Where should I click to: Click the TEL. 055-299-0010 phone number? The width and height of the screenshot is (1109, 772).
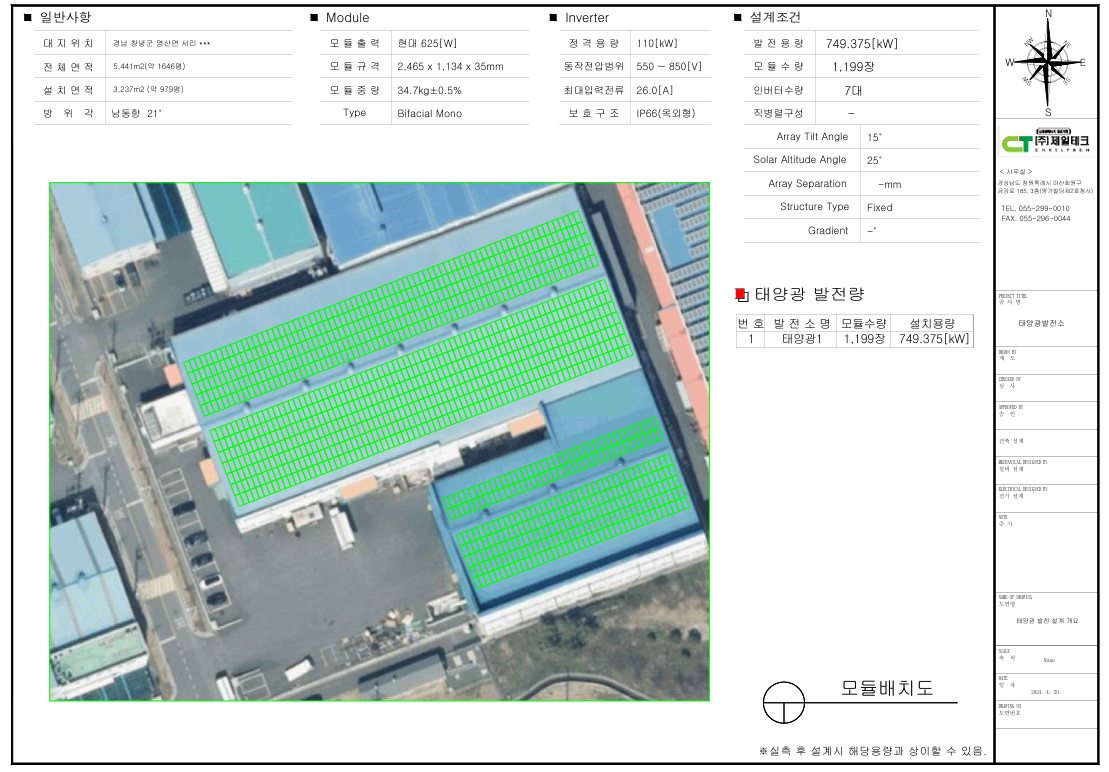pos(1034,208)
